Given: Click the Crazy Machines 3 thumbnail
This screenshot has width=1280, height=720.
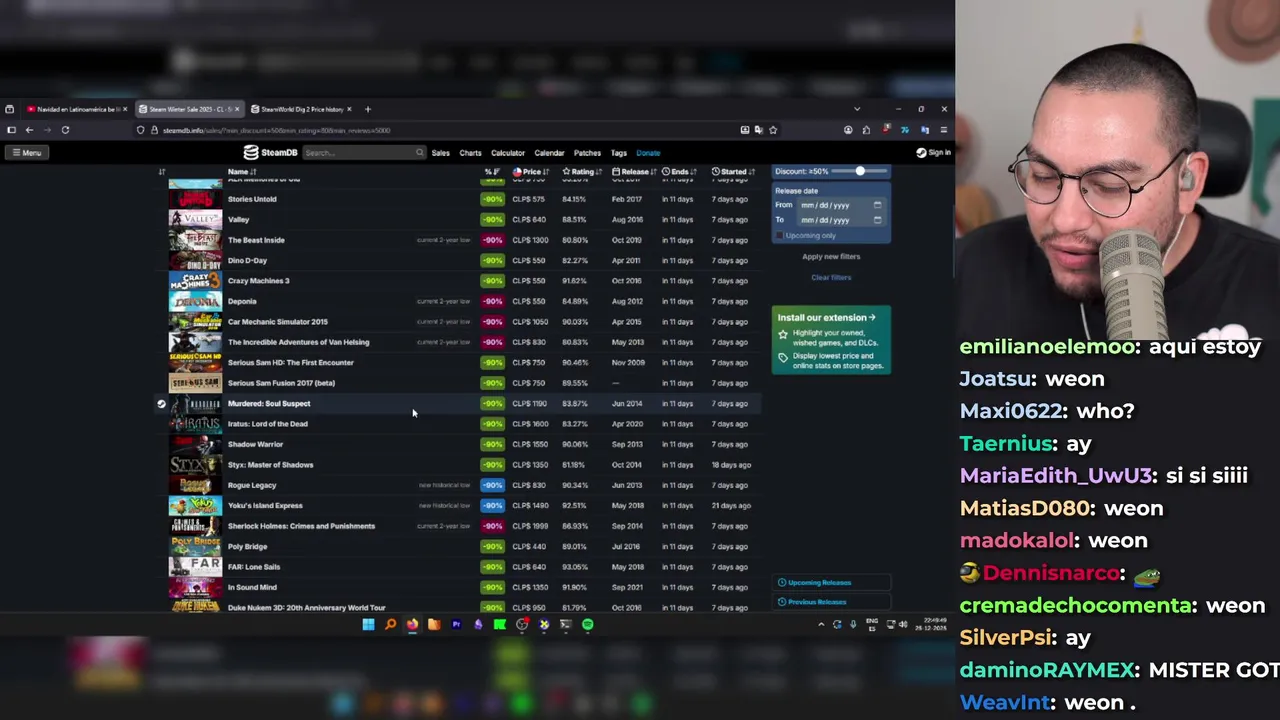Looking at the screenshot, I should point(195,281).
